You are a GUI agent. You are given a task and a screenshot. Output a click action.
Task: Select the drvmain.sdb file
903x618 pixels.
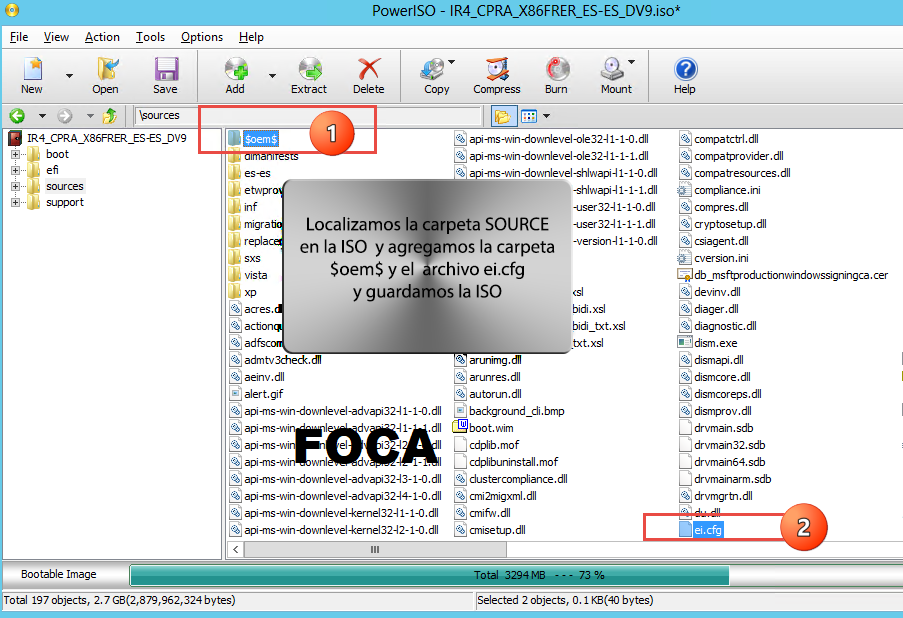click(x=723, y=428)
